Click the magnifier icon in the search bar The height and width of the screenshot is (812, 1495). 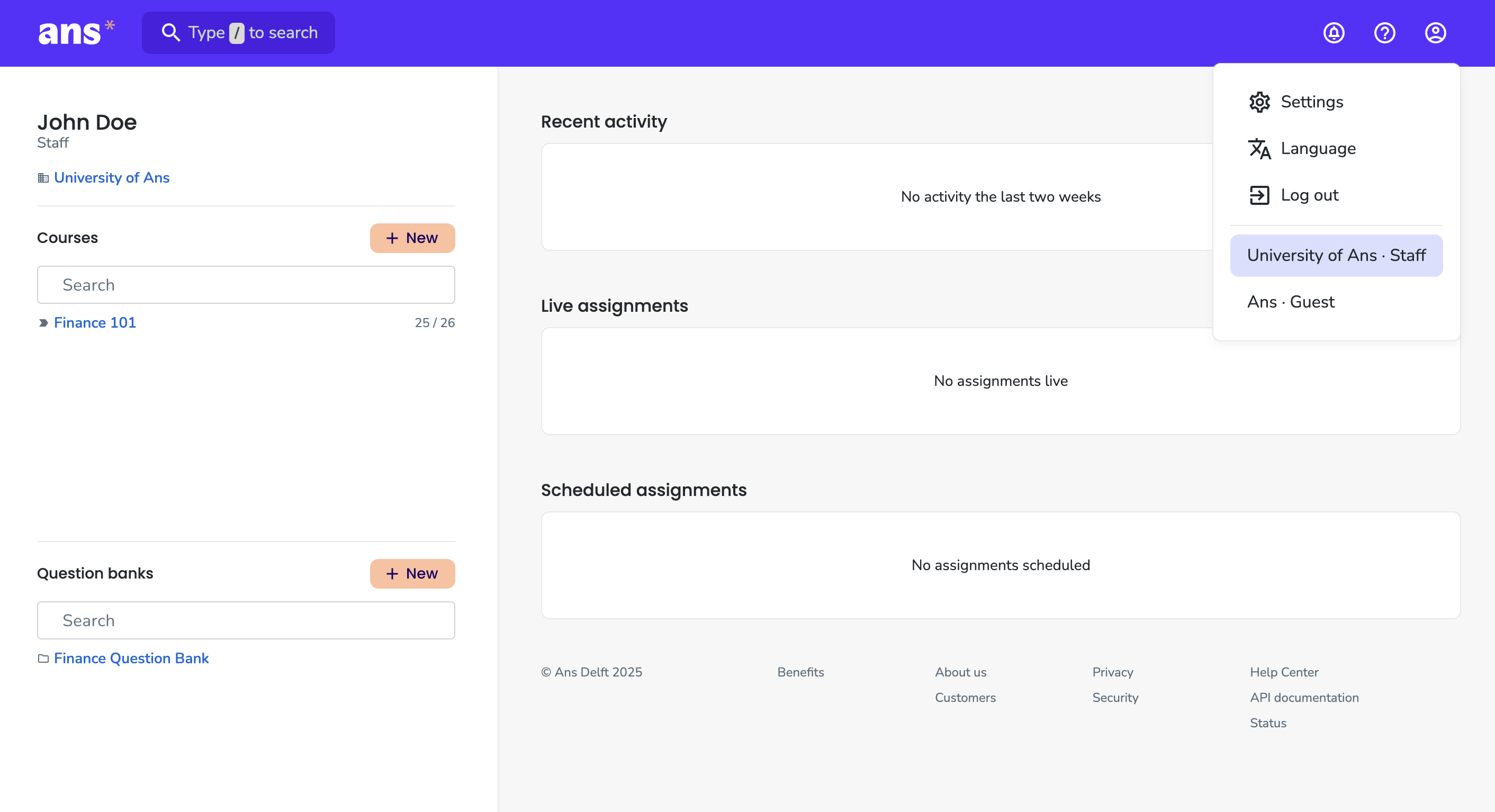[171, 32]
